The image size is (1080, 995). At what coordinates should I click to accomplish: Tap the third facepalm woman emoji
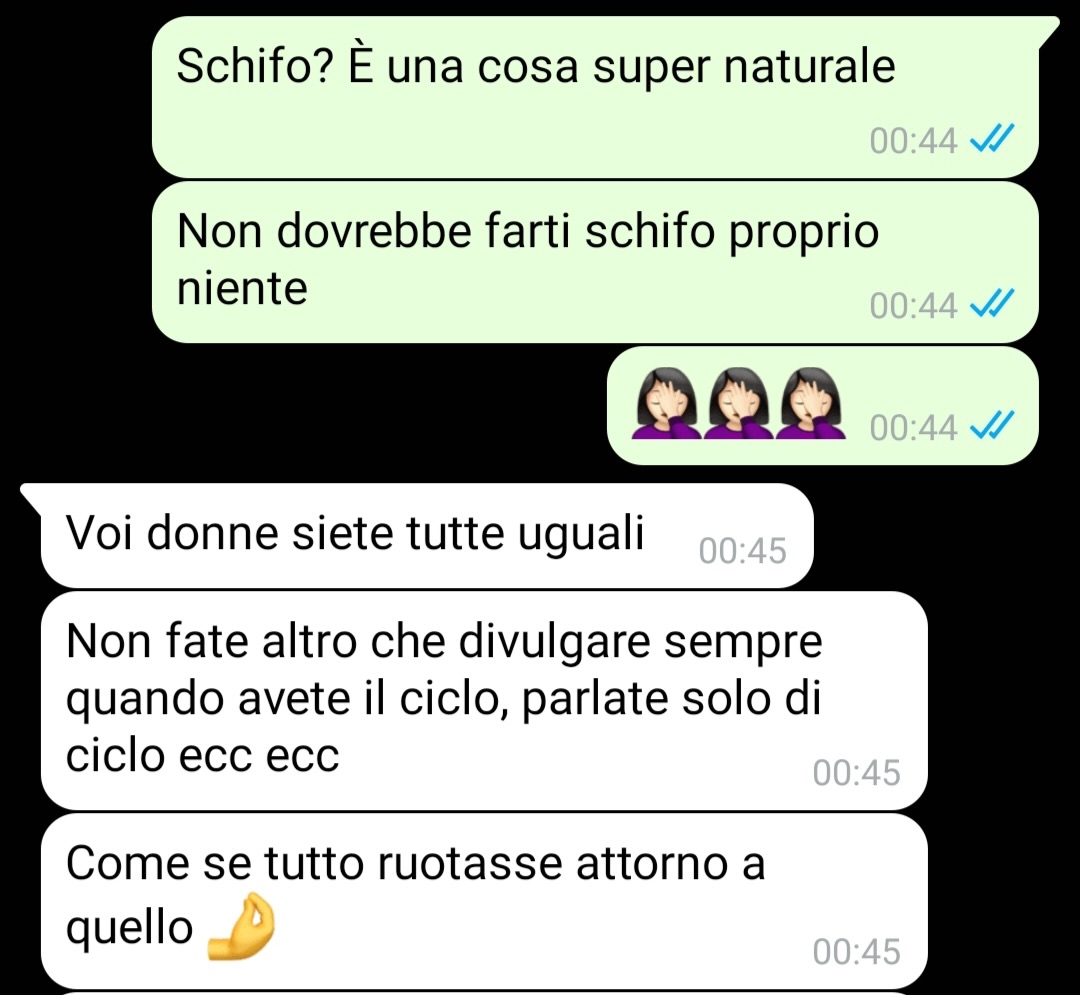[x=811, y=404]
